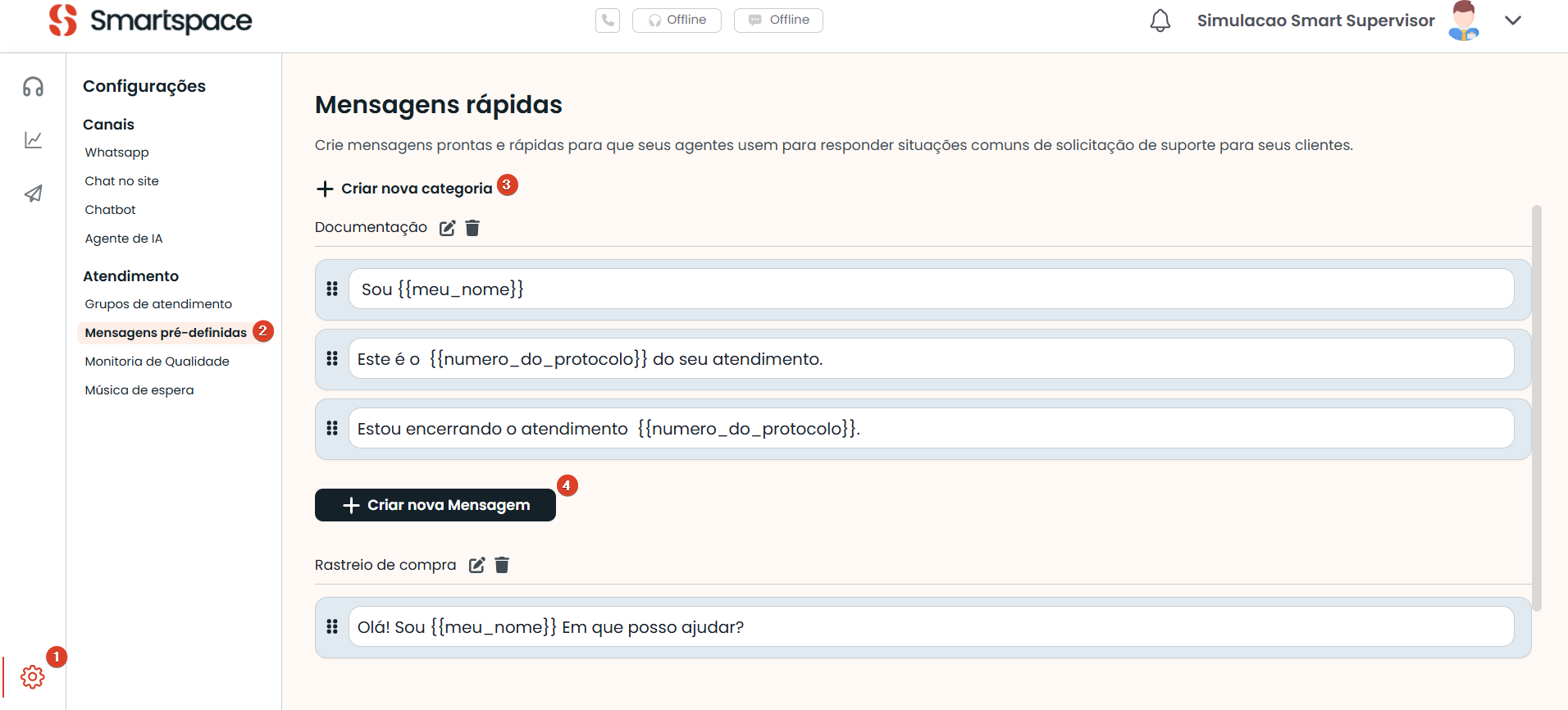The image size is (1568, 710).
Task: Open the analytics chart sidebar icon
Action: tap(33, 140)
